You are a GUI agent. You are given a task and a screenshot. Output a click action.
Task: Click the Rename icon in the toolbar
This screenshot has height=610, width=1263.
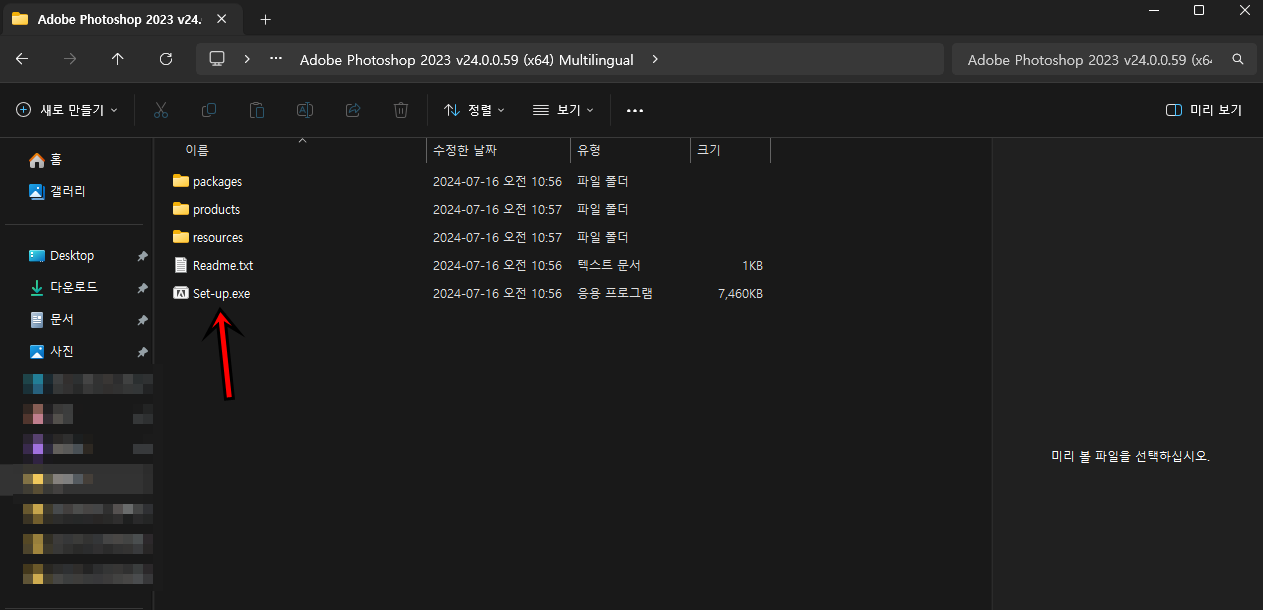(305, 110)
